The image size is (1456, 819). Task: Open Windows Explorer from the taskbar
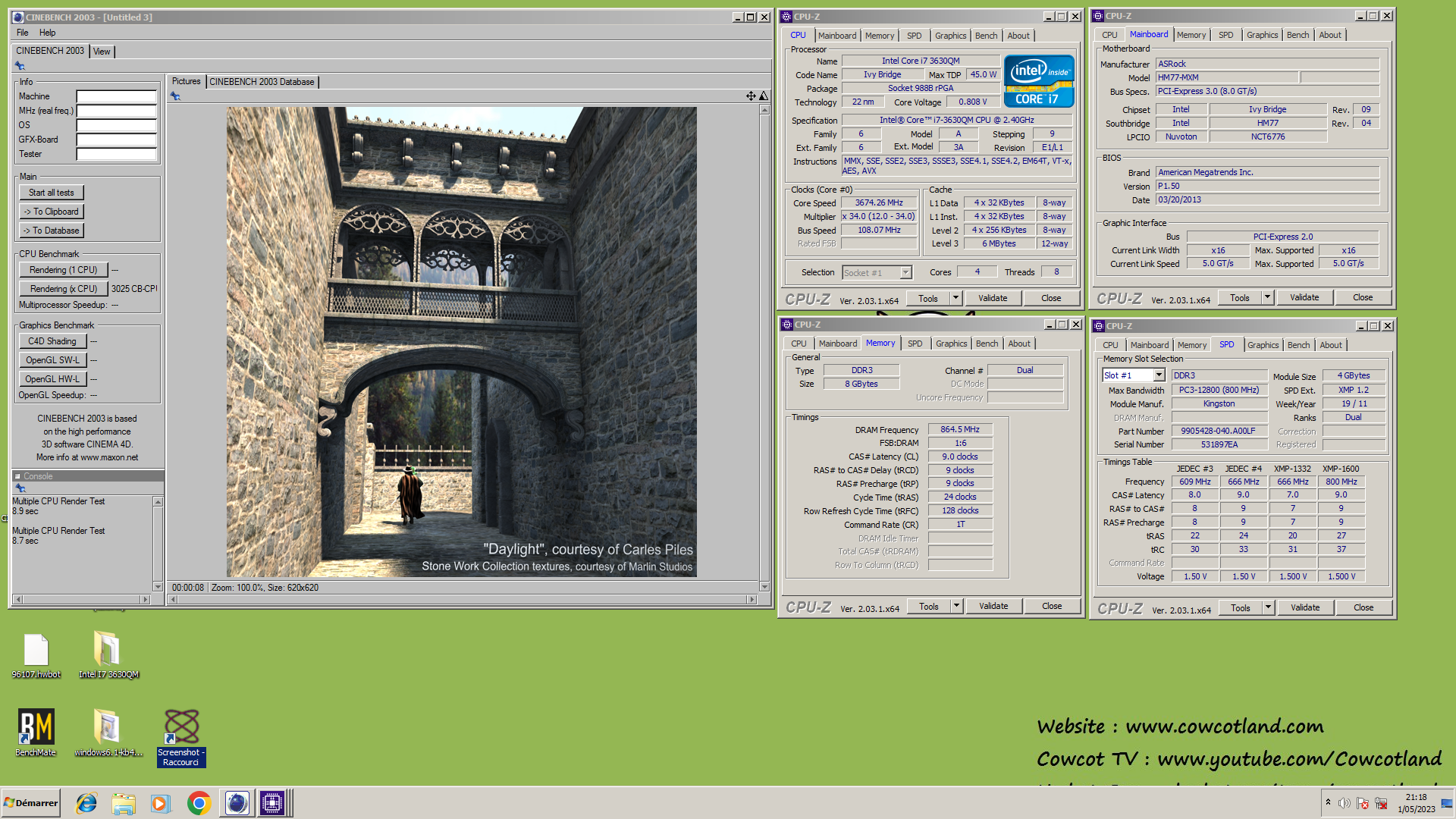click(124, 803)
